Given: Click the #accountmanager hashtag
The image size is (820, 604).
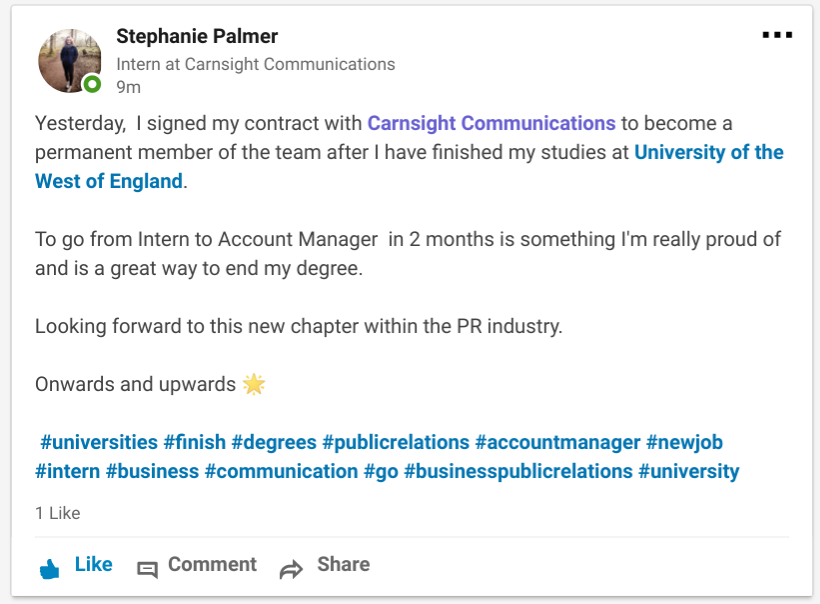Looking at the screenshot, I should (x=558, y=442).
